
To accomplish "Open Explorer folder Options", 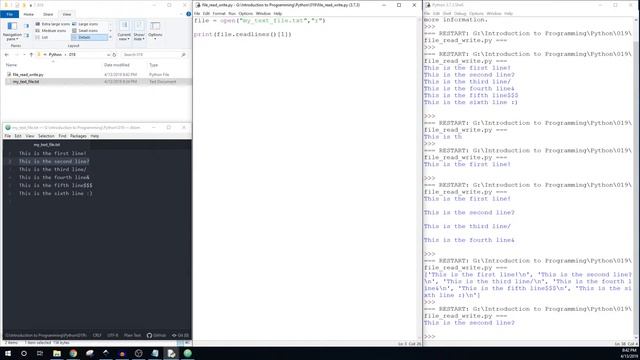I will tap(155, 31).
